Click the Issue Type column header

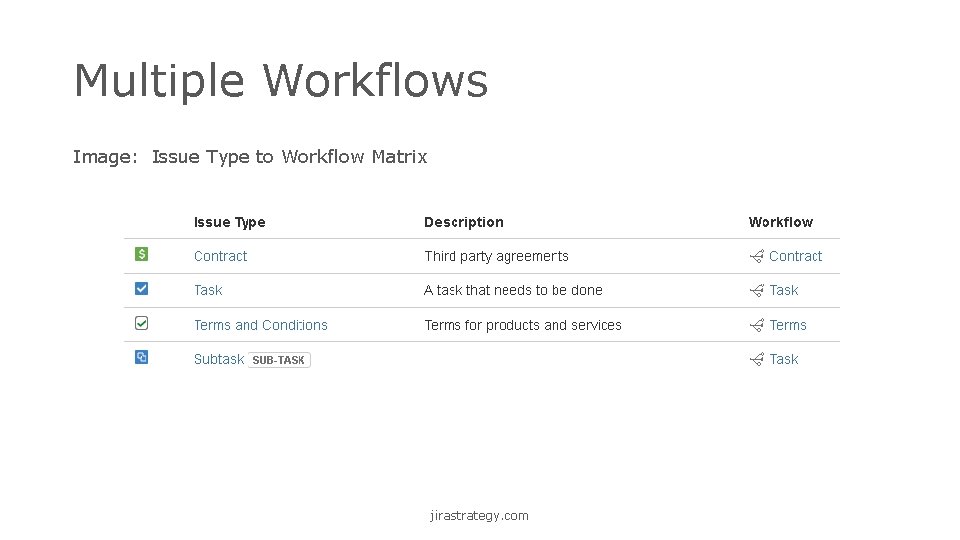(x=229, y=222)
